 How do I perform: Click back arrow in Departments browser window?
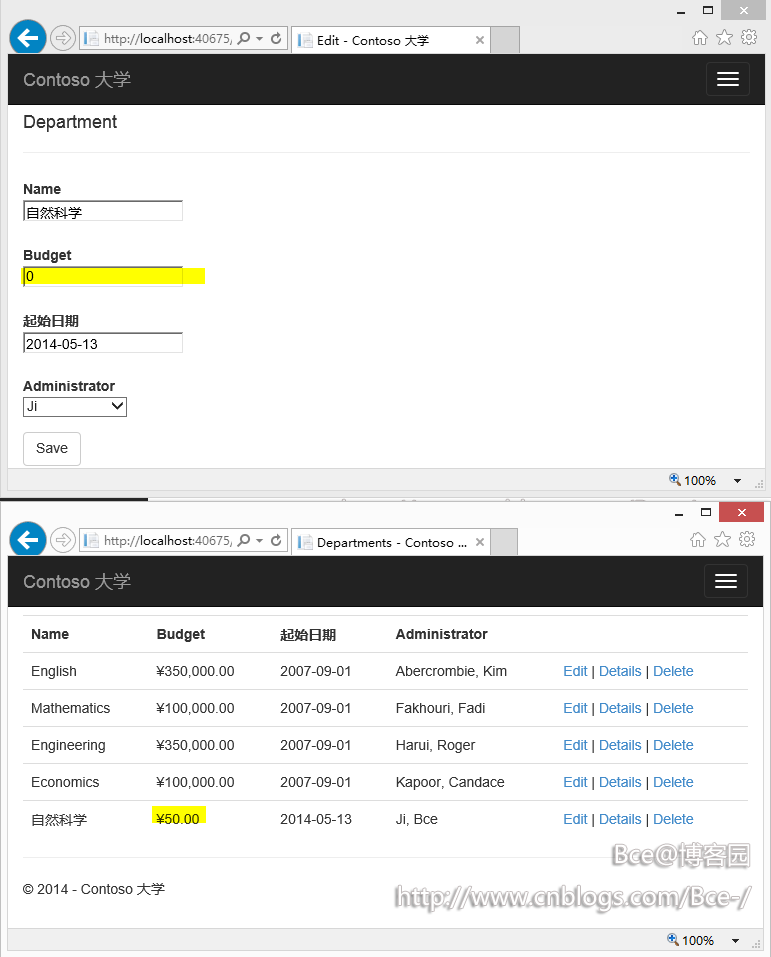[28, 540]
